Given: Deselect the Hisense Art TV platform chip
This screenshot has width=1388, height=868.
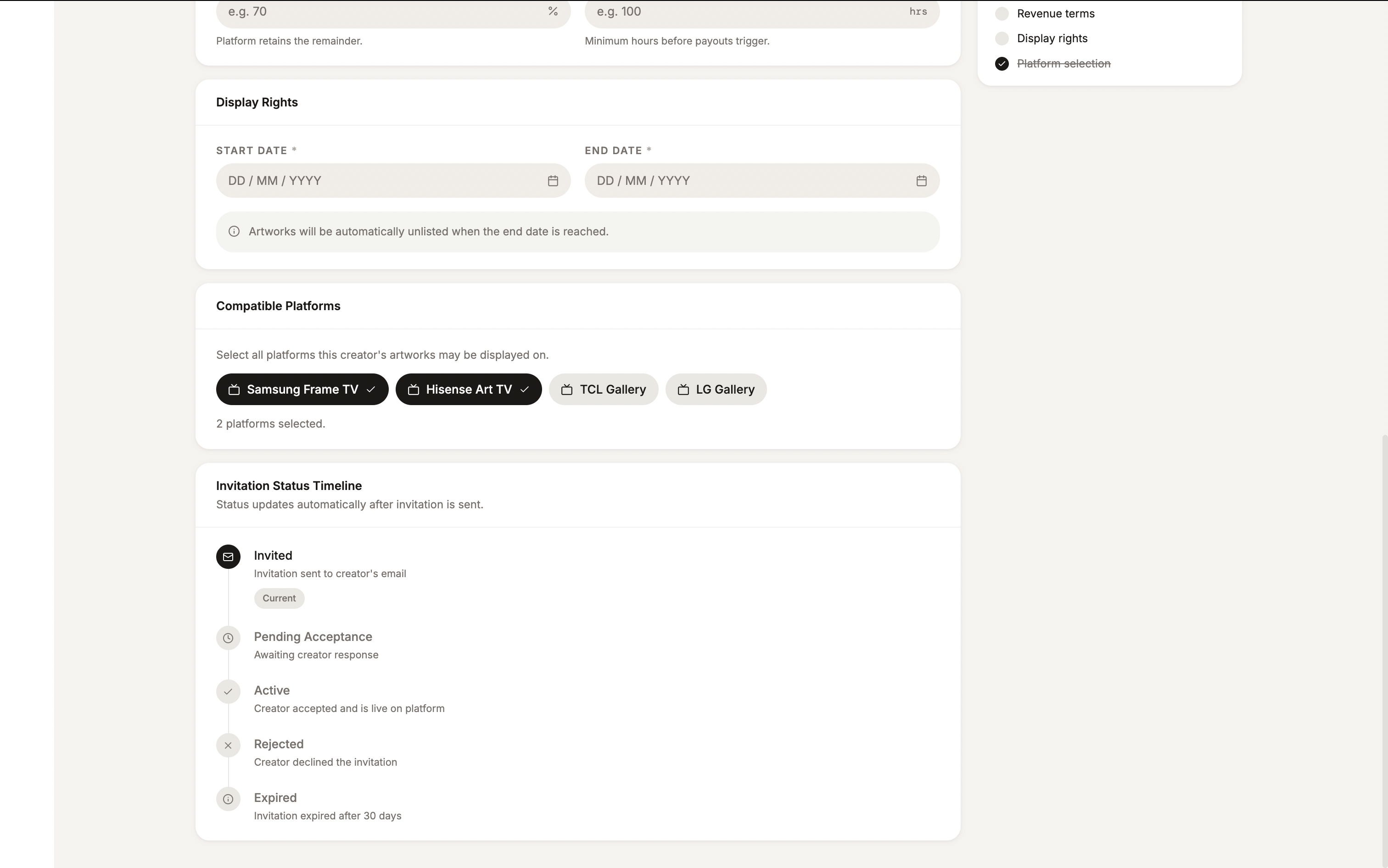Looking at the screenshot, I should [469, 389].
